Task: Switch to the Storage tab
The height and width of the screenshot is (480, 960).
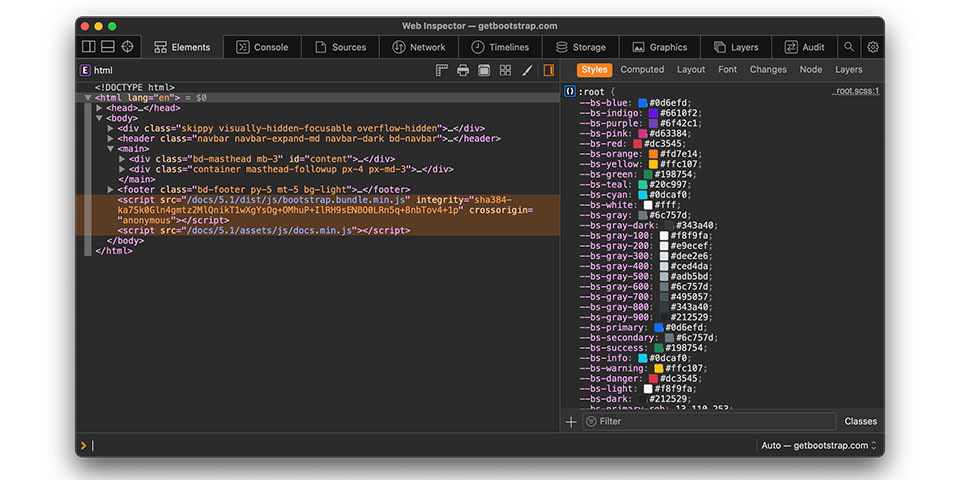Action: [580, 47]
